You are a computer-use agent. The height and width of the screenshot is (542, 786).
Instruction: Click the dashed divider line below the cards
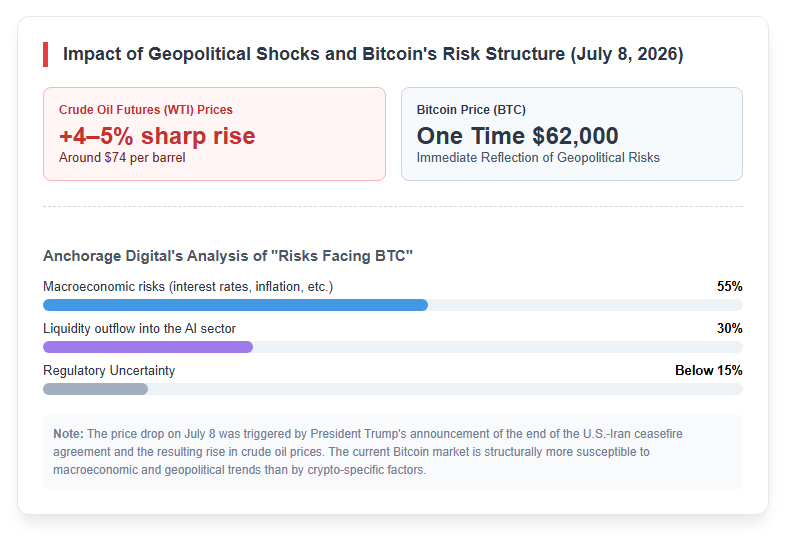393,206
